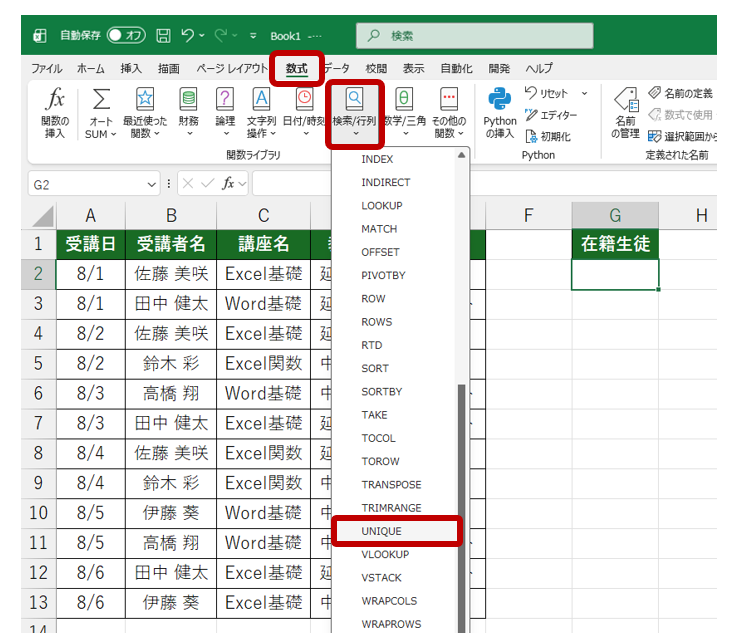Click the search (検索) box in title bar
733x633 pixels.
[474, 36]
